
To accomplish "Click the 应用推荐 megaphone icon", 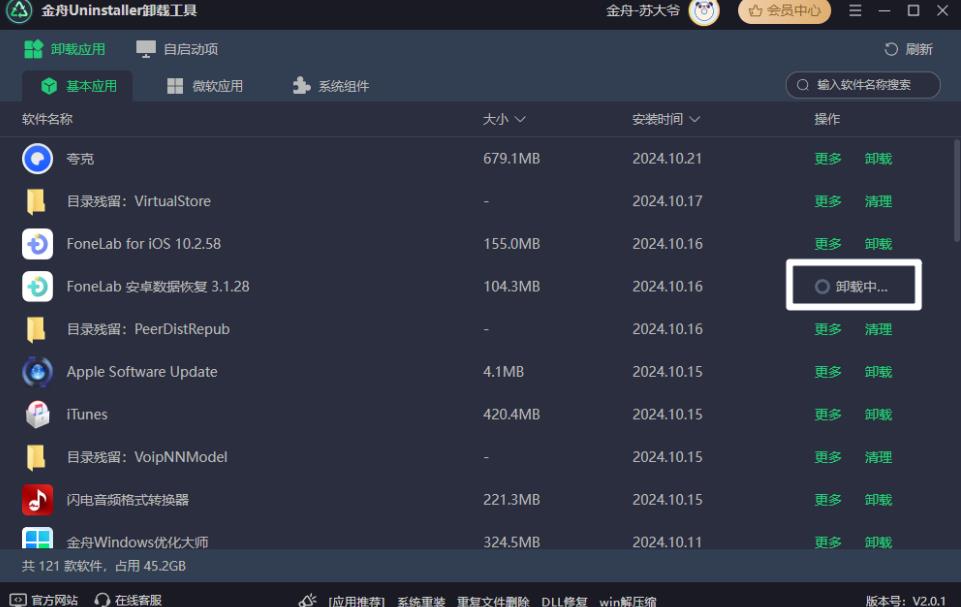I will pos(308,600).
